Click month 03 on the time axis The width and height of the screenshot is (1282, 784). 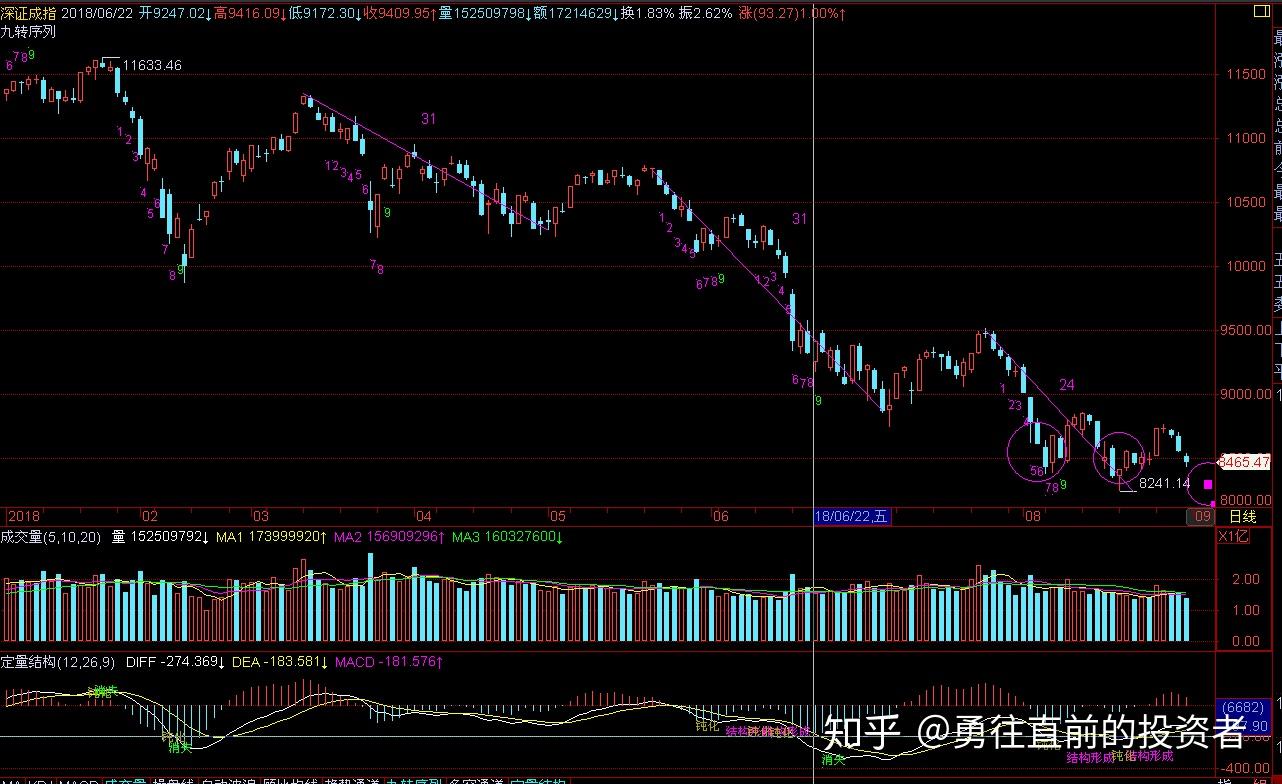[260, 516]
